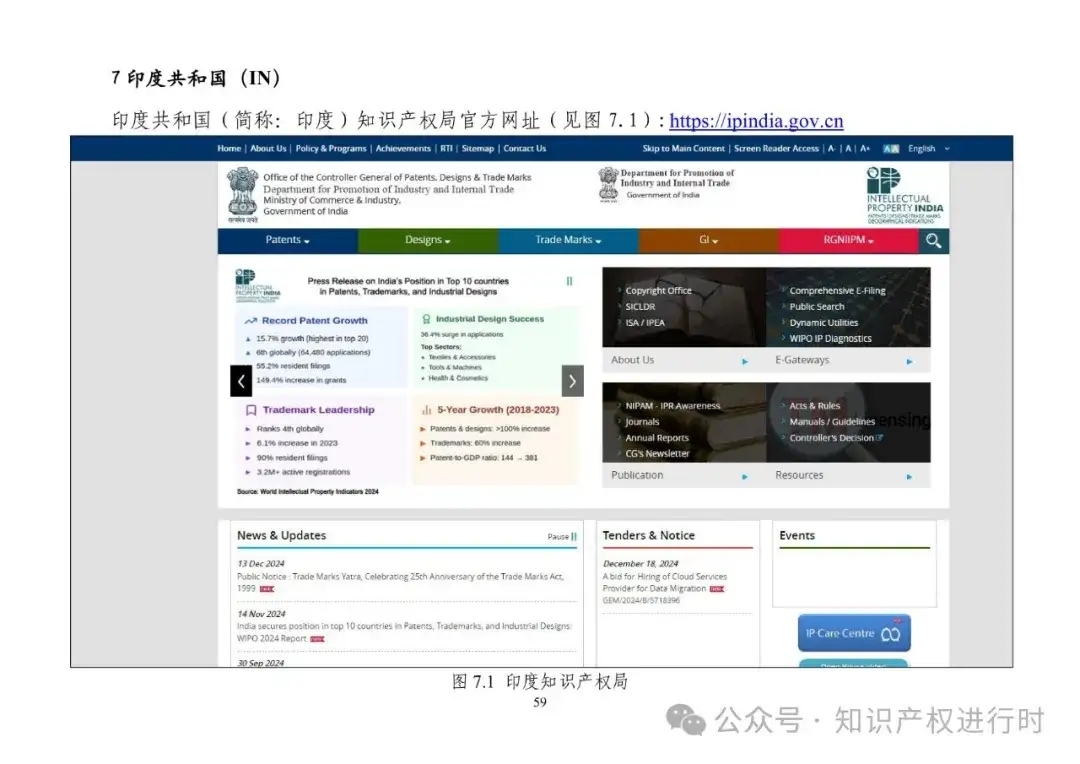Open the Trade Marks Yatra public notice

400,582
